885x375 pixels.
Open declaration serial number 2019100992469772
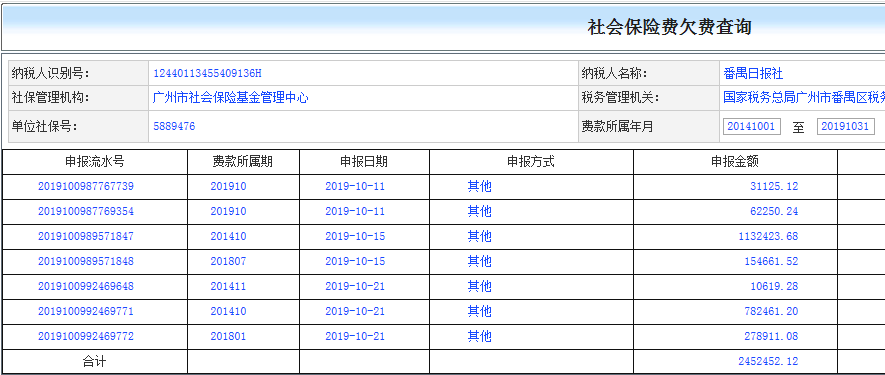coord(86,336)
